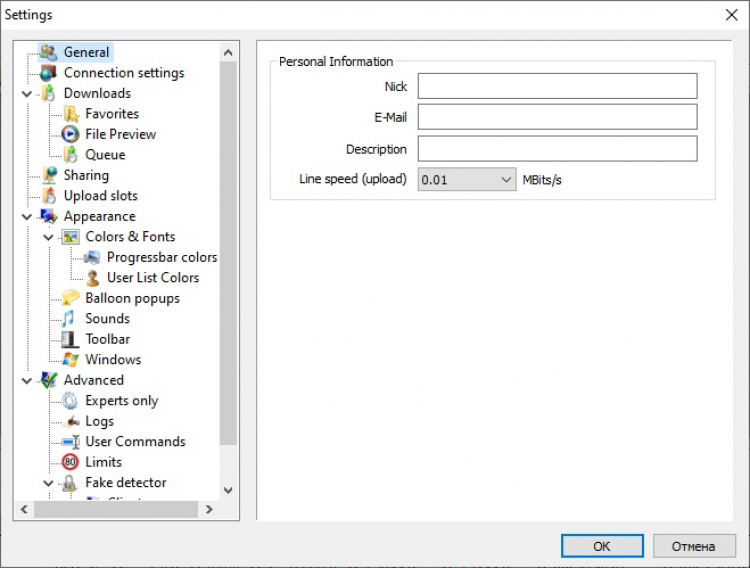Click the Toolbar icon in tree
The height and width of the screenshot is (568, 750).
click(x=70, y=339)
